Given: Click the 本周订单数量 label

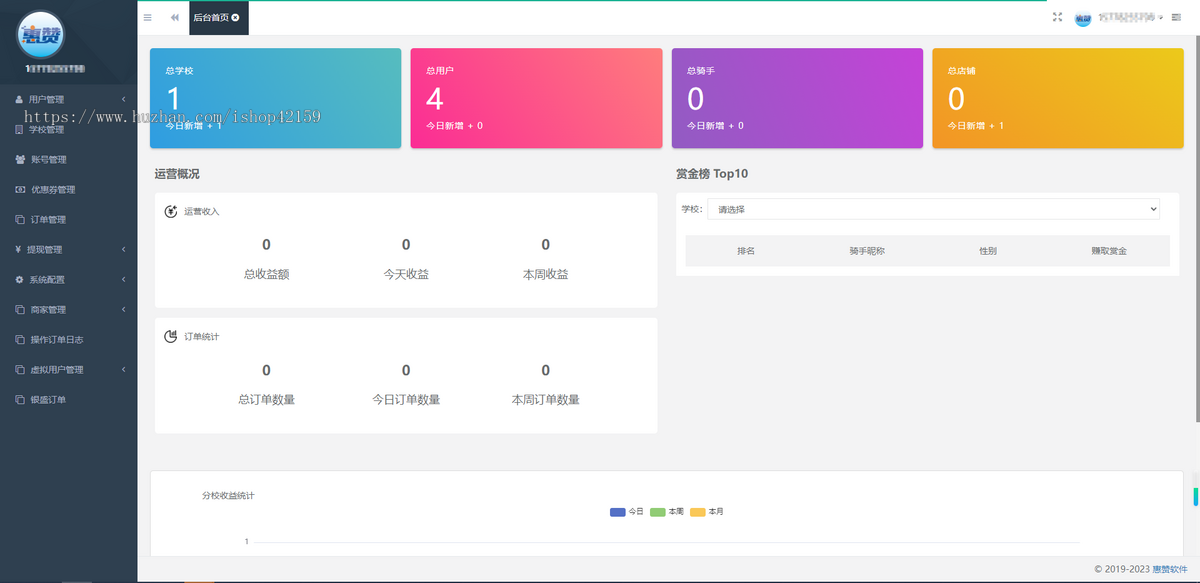Looking at the screenshot, I should pos(546,400).
